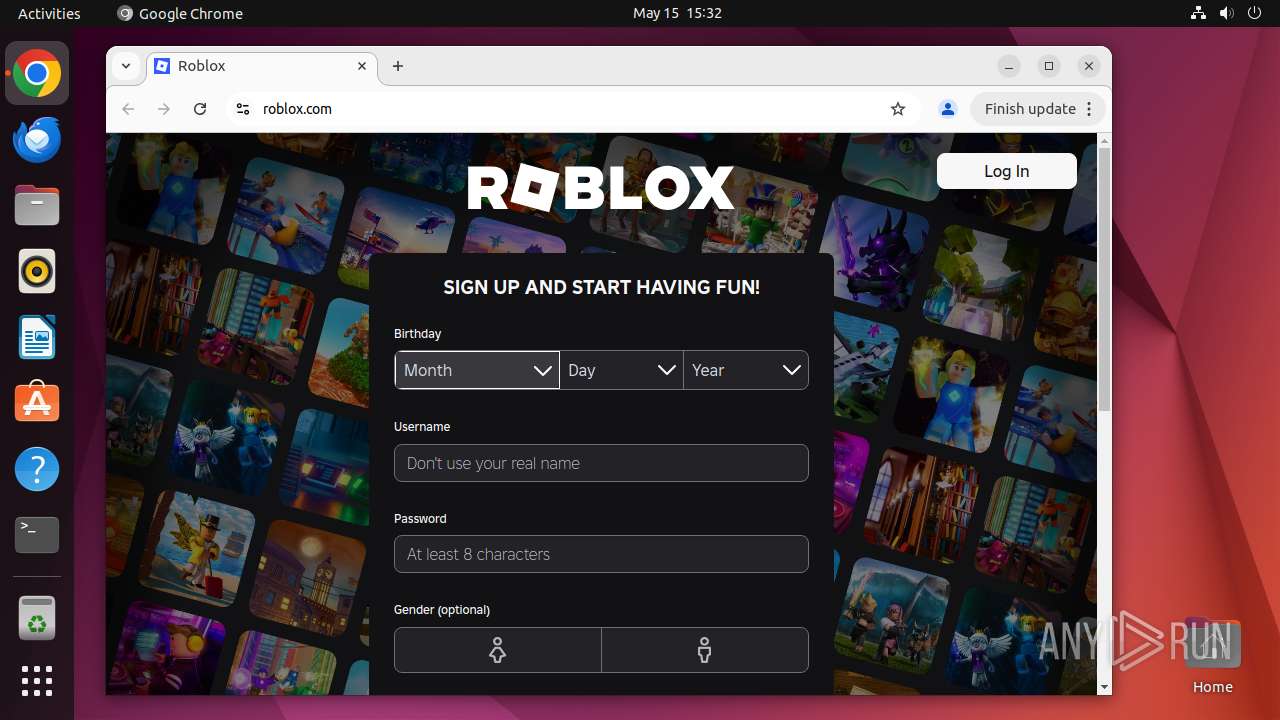Launch LibreOffice Writer from the dock
Viewport: 1280px width, 720px height.
(37, 337)
